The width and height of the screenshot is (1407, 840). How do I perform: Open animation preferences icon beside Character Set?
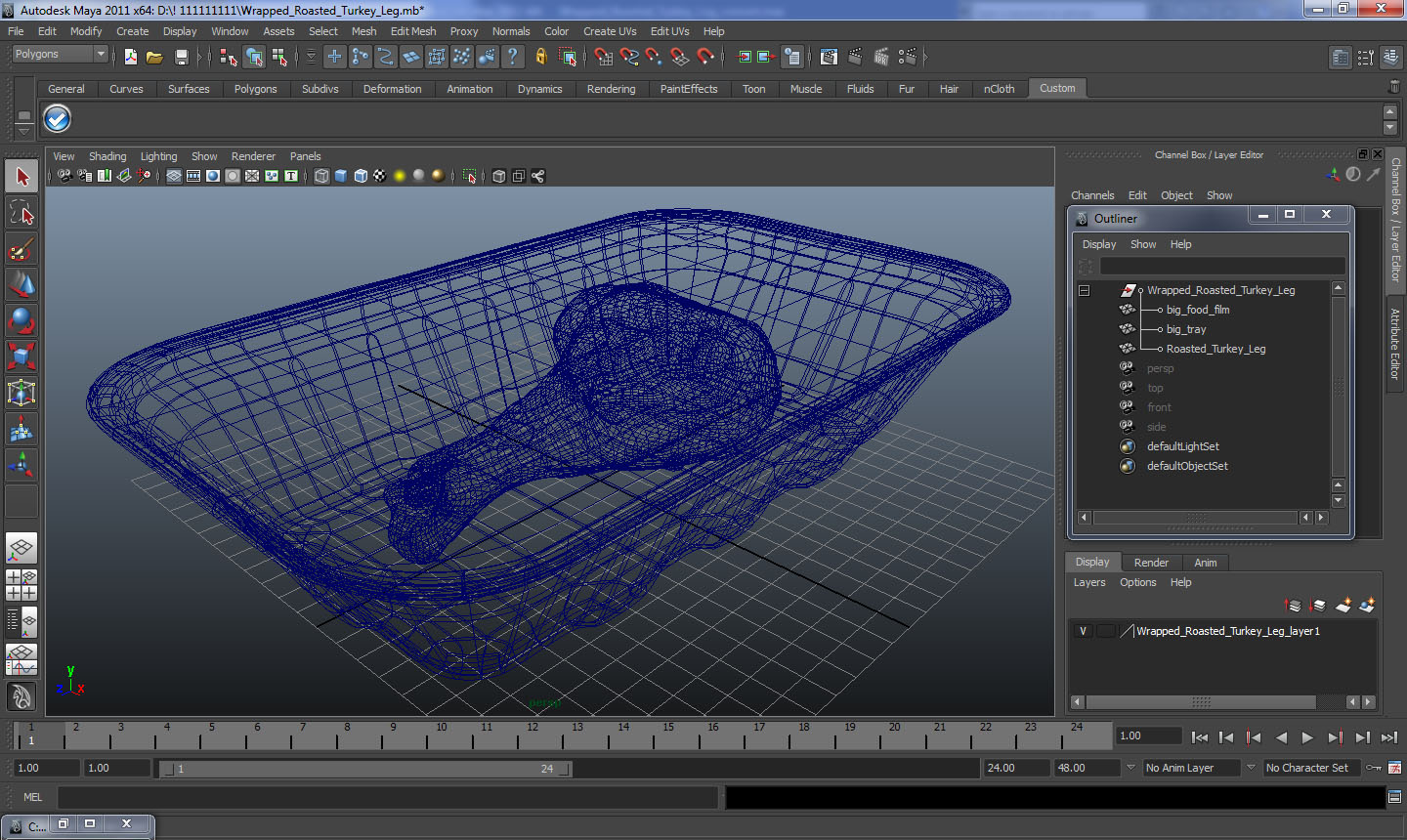coord(1394,768)
